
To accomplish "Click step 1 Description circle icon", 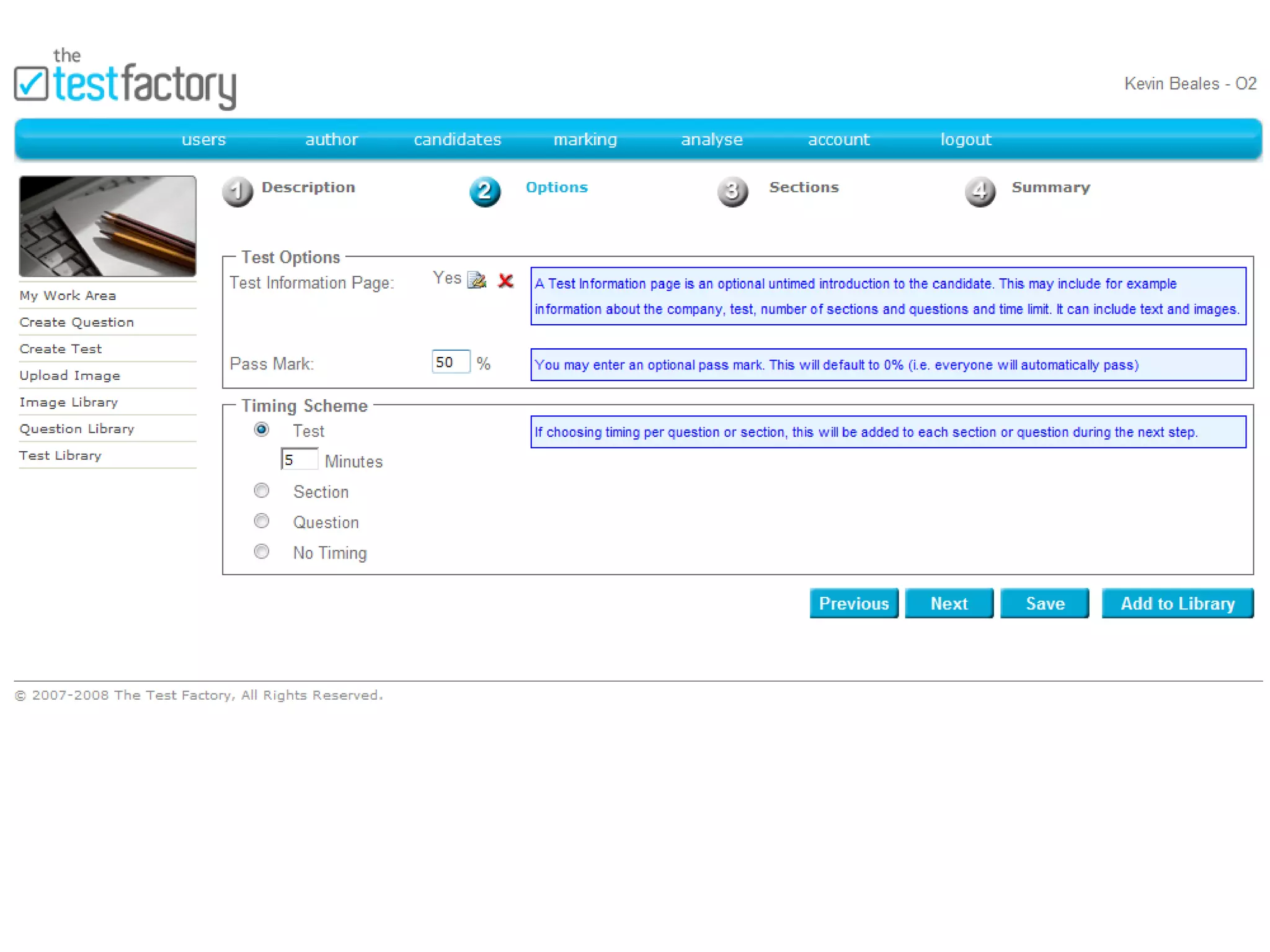I will [x=238, y=192].
